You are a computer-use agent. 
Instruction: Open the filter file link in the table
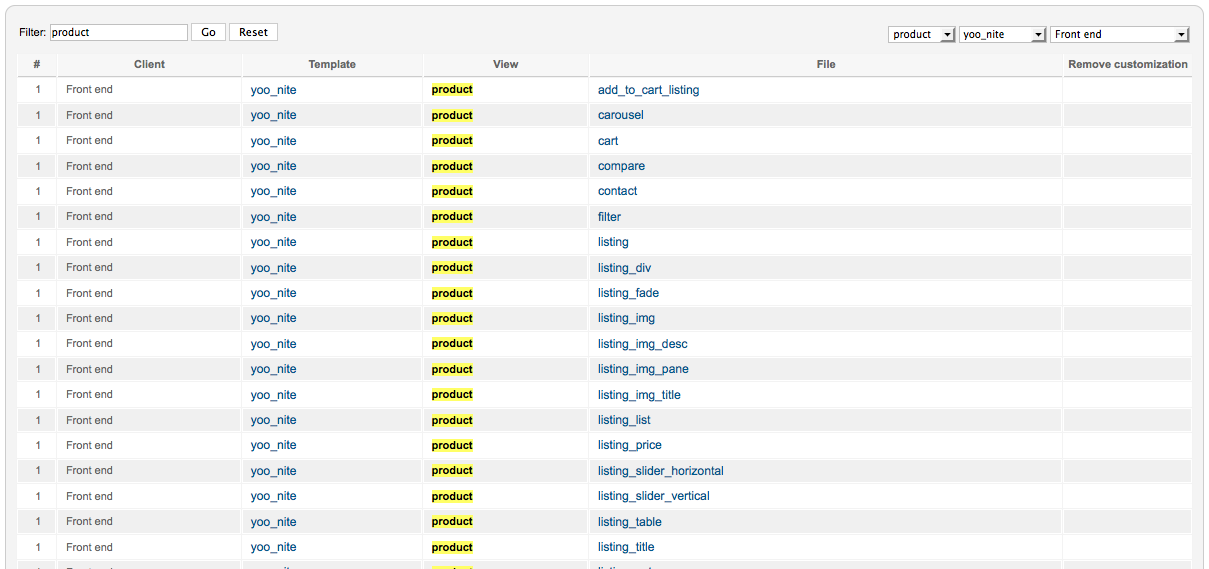pos(609,216)
